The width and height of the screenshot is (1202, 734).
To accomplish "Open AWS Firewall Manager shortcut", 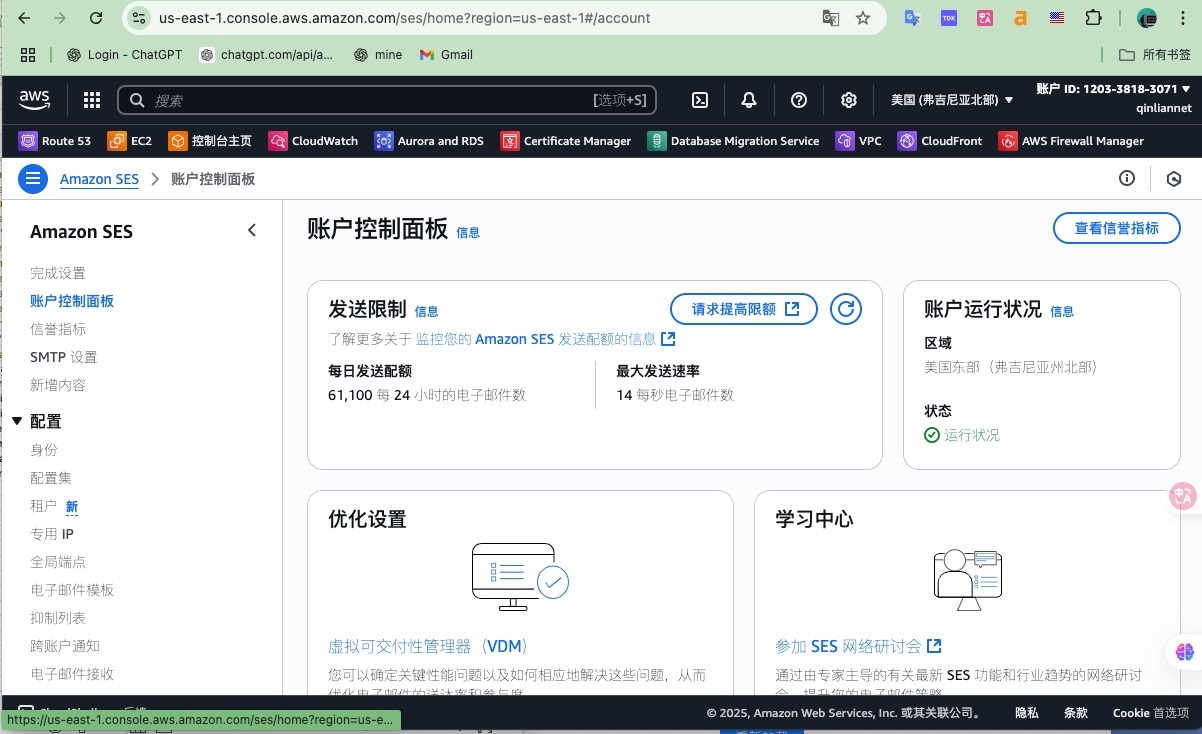I will 1071,141.
